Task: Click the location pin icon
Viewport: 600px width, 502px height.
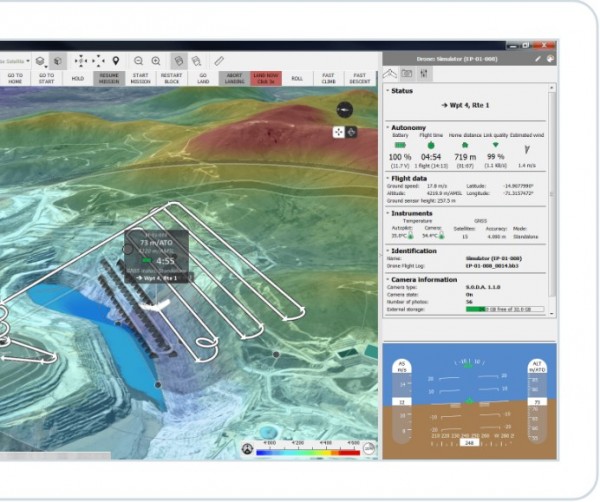Action: pyautogui.click(x=116, y=60)
